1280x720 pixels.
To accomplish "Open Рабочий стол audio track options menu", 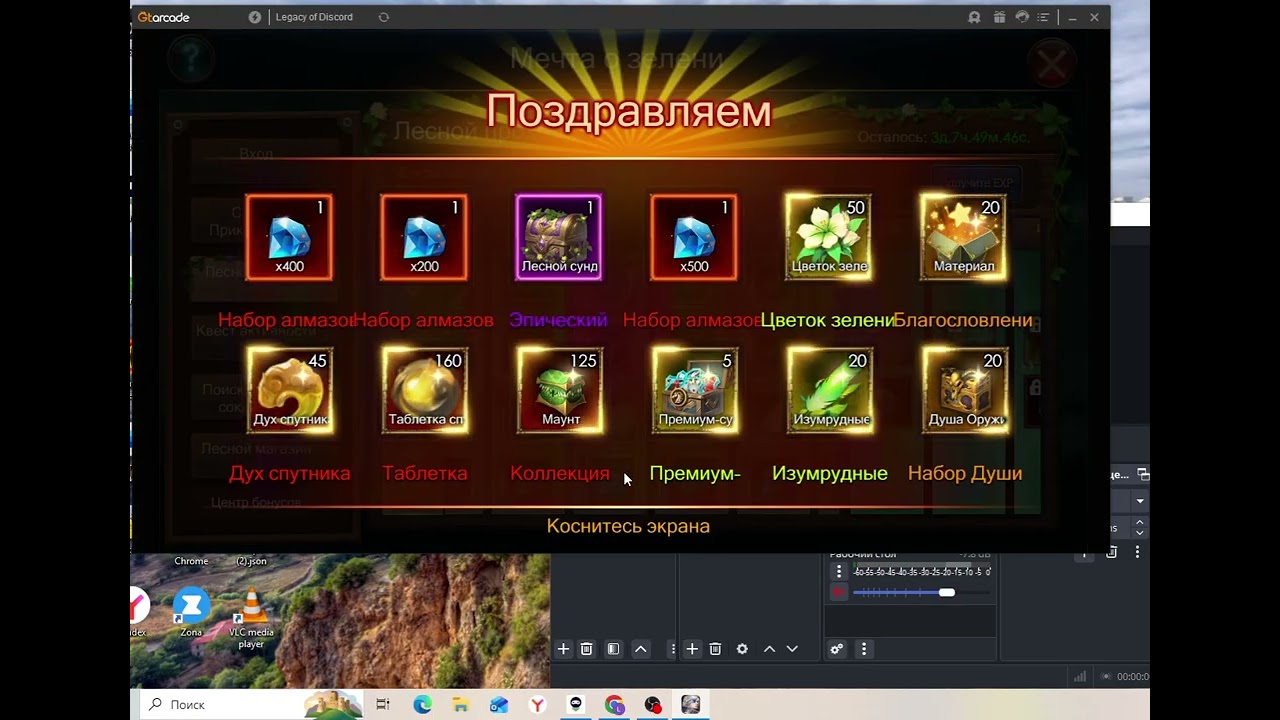I will tap(839, 571).
